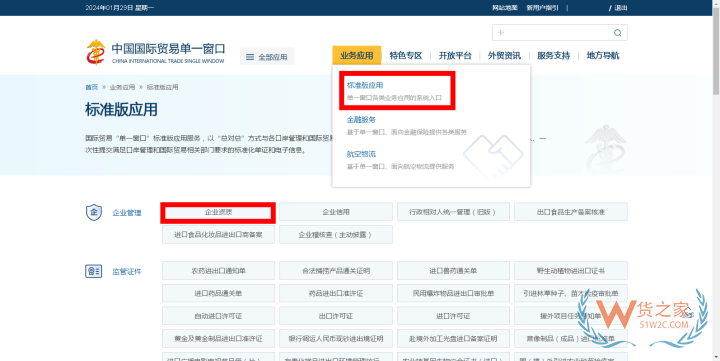Click the search magnifier icon
The width and height of the screenshot is (720, 361).
(x=618, y=33)
